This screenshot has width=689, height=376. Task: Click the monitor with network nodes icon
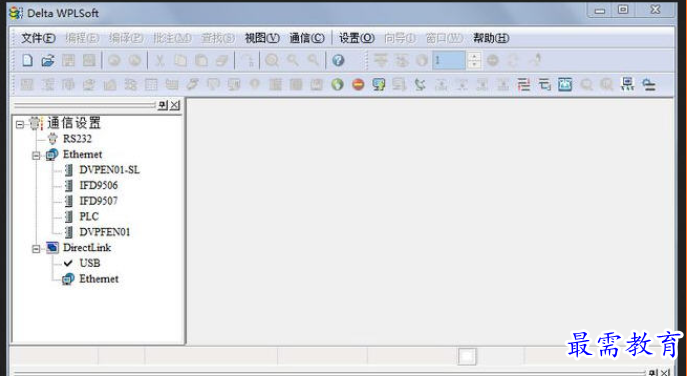click(x=627, y=83)
